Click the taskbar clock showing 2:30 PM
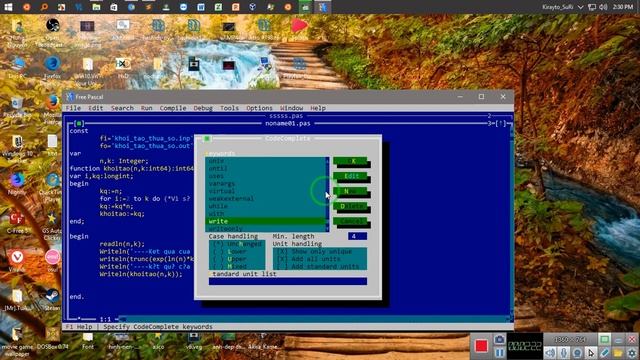This screenshot has height=360, width=640. (x=623, y=7)
